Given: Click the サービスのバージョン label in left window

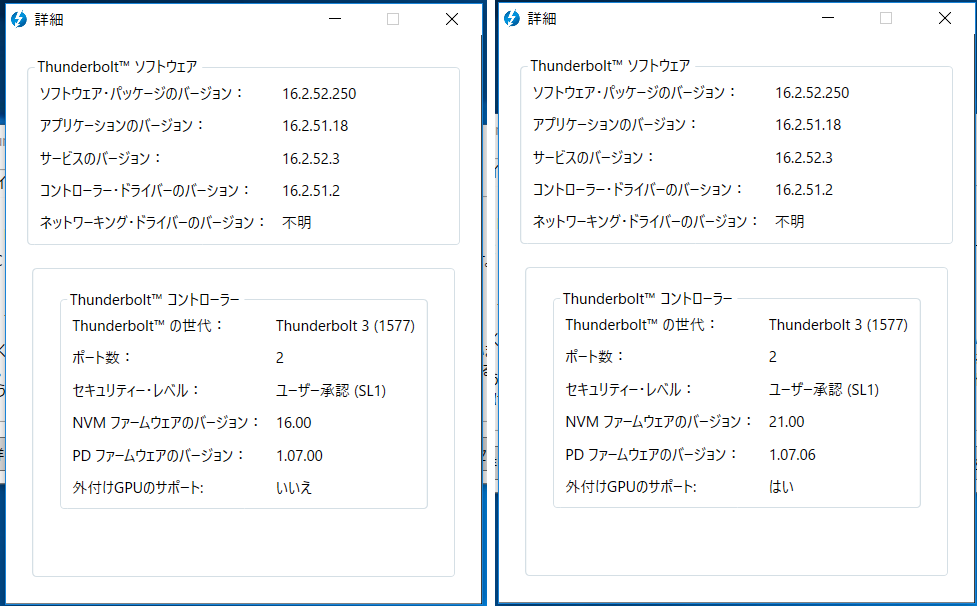Looking at the screenshot, I should (x=100, y=158).
